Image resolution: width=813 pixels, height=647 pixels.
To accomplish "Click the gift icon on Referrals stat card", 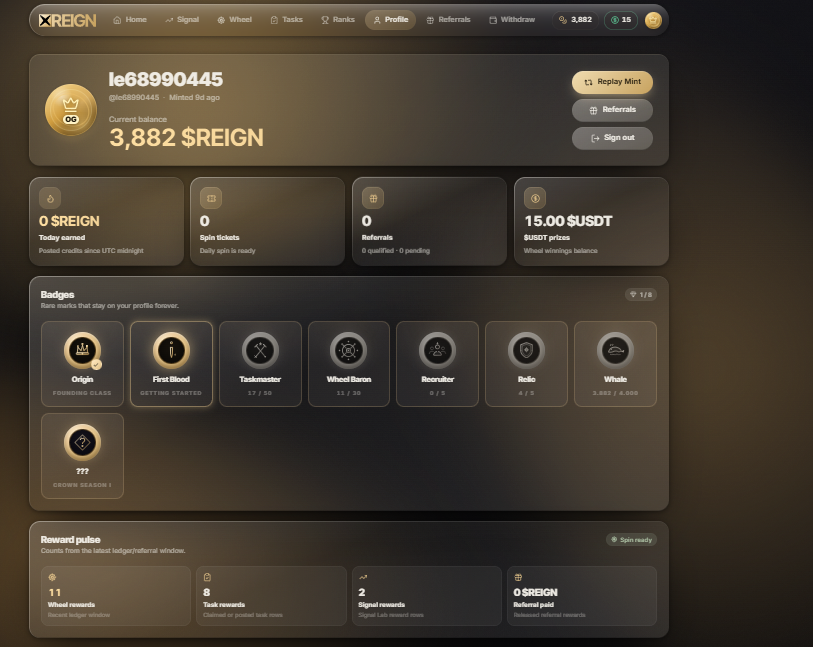I will pos(373,198).
